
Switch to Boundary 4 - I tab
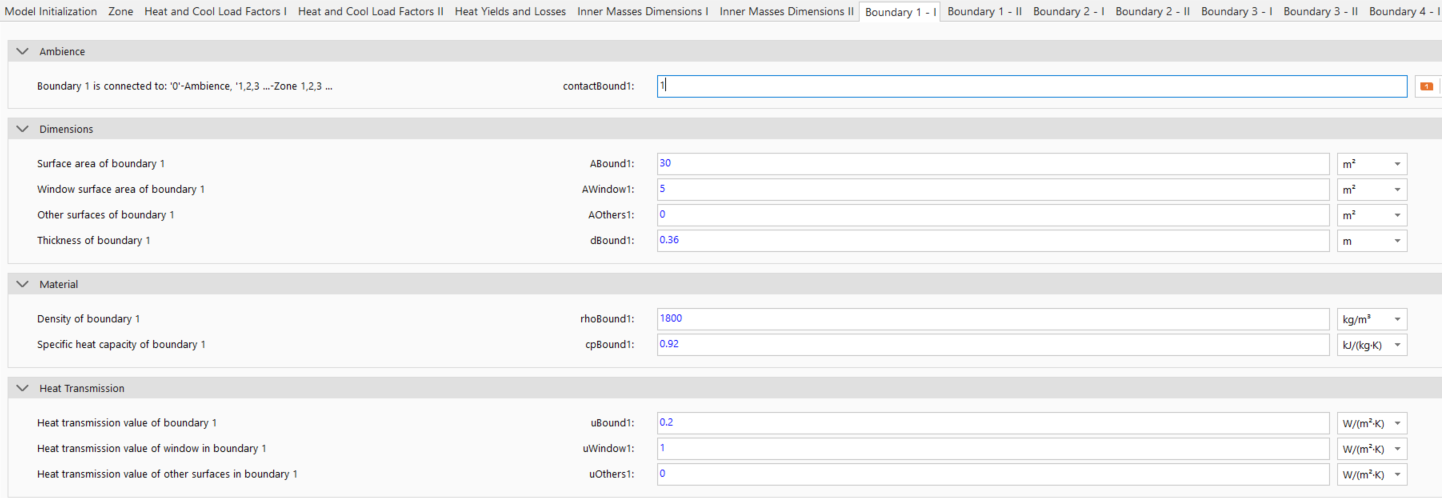pyautogui.click(x=1404, y=12)
